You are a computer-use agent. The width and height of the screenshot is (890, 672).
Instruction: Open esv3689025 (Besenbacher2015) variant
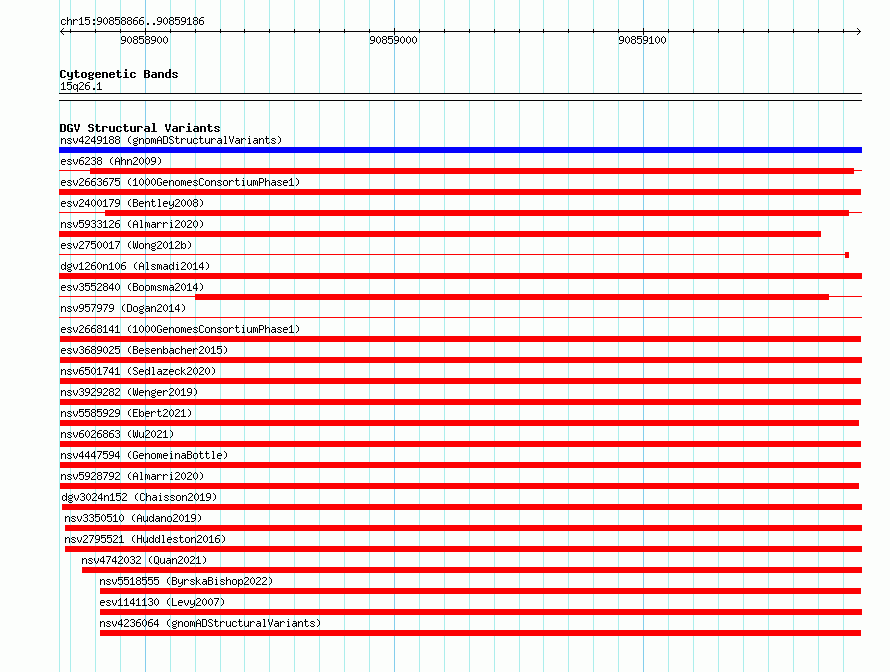[x=144, y=350]
